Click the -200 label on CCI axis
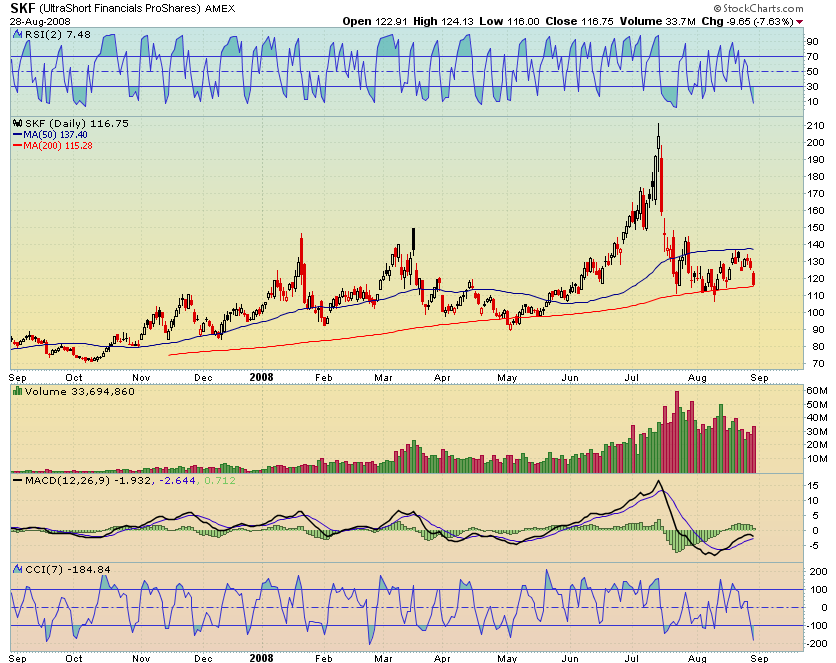836x663 pixels. (x=816, y=644)
